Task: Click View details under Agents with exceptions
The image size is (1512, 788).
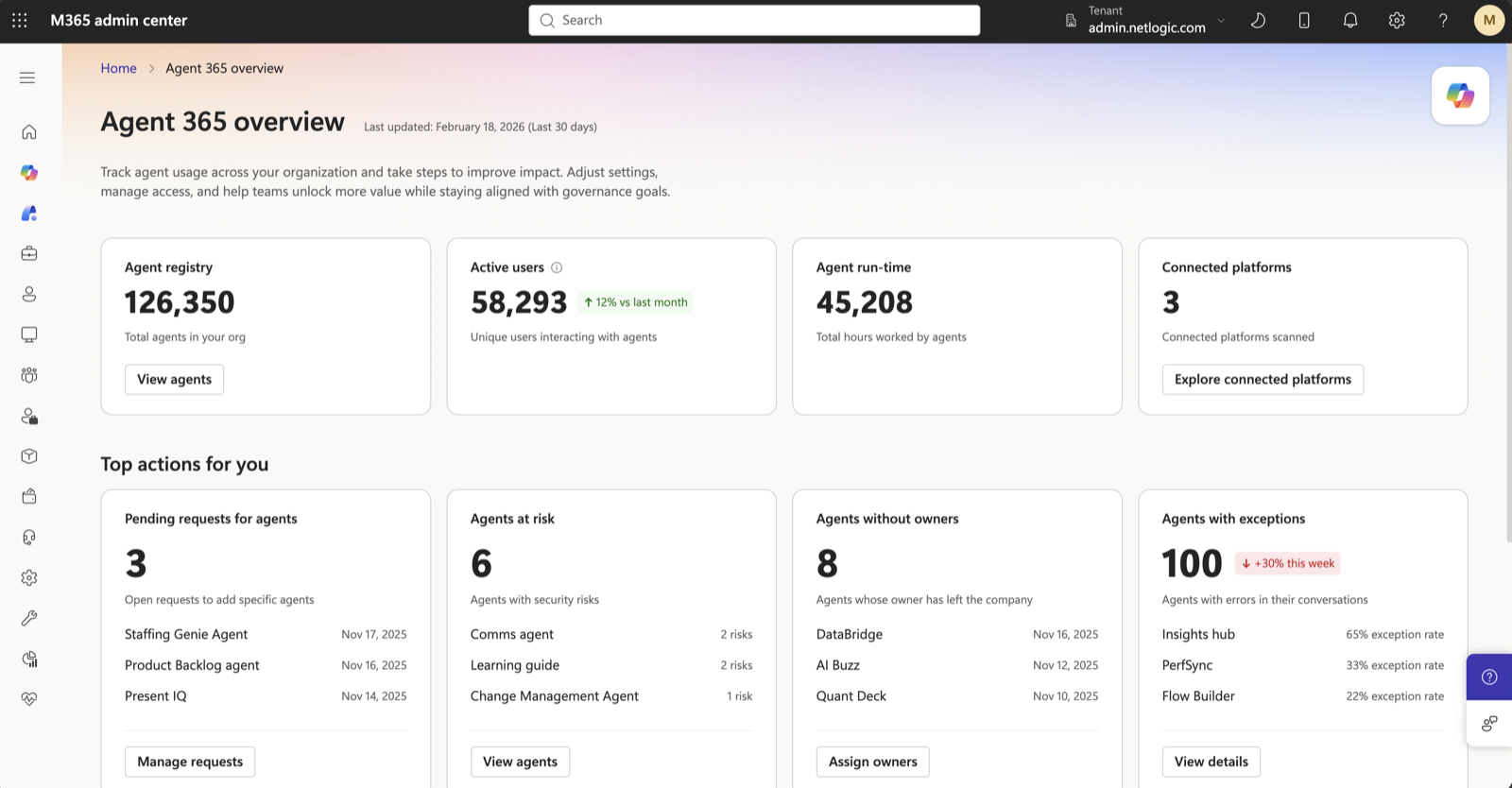Action: coord(1211,762)
